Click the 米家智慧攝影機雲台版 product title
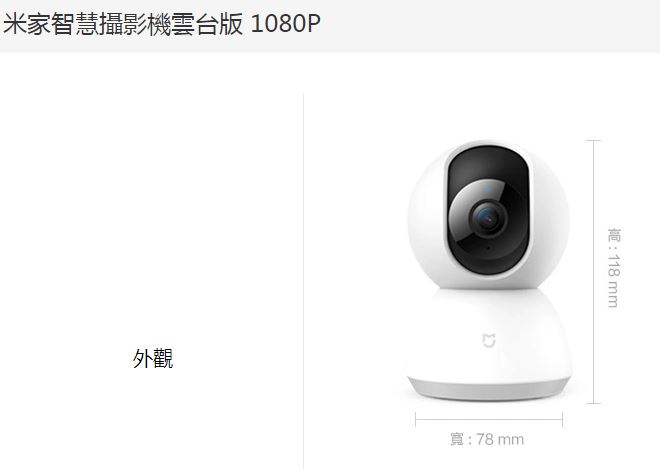 [123, 24]
